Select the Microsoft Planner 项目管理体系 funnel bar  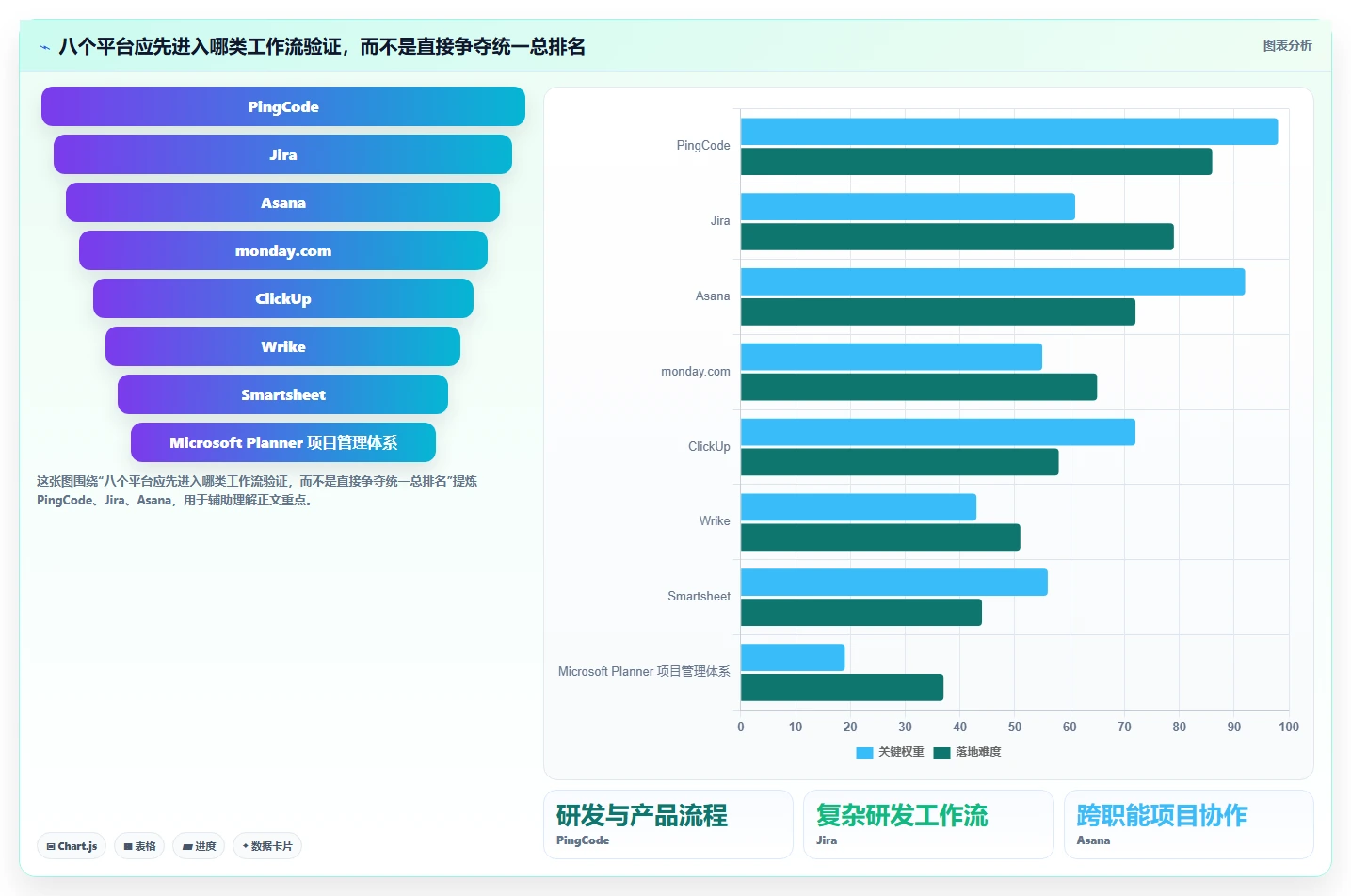pos(283,442)
